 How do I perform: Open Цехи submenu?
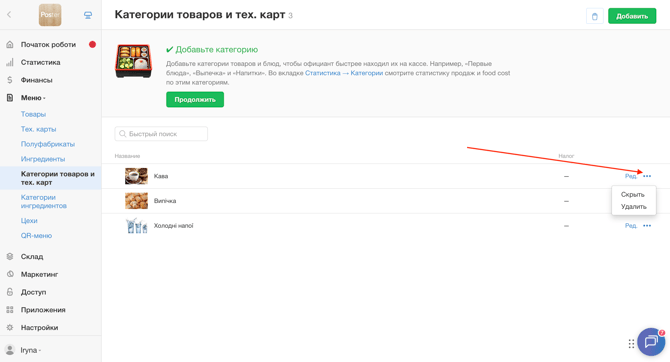pos(29,221)
